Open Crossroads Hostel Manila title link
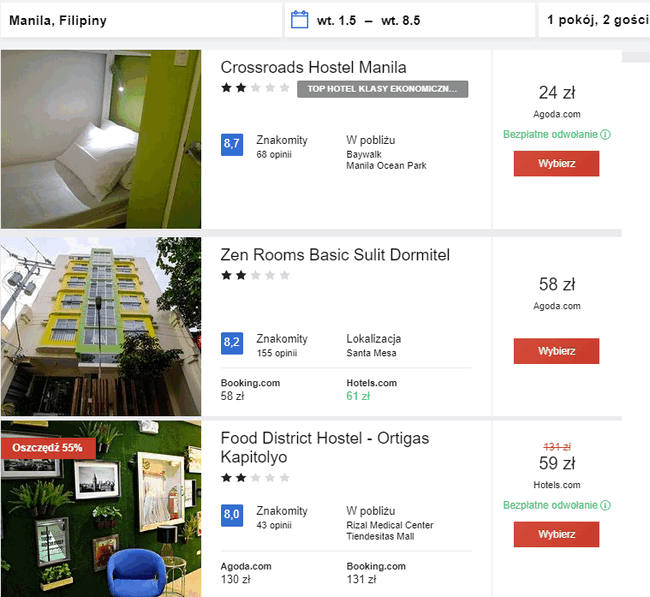This screenshot has width=650, height=597. pyautogui.click(x=313, y=67)
